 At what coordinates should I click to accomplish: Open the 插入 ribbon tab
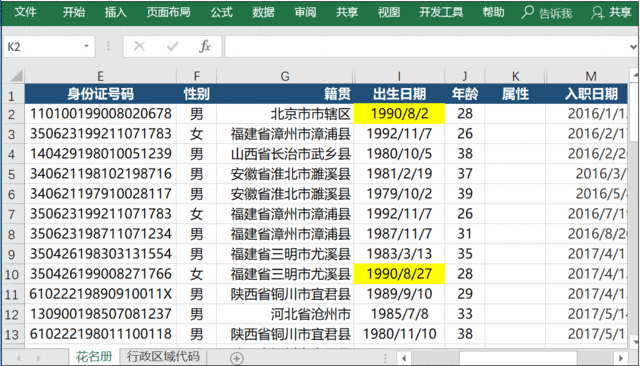pyautogui.click(x=116, y=12)
